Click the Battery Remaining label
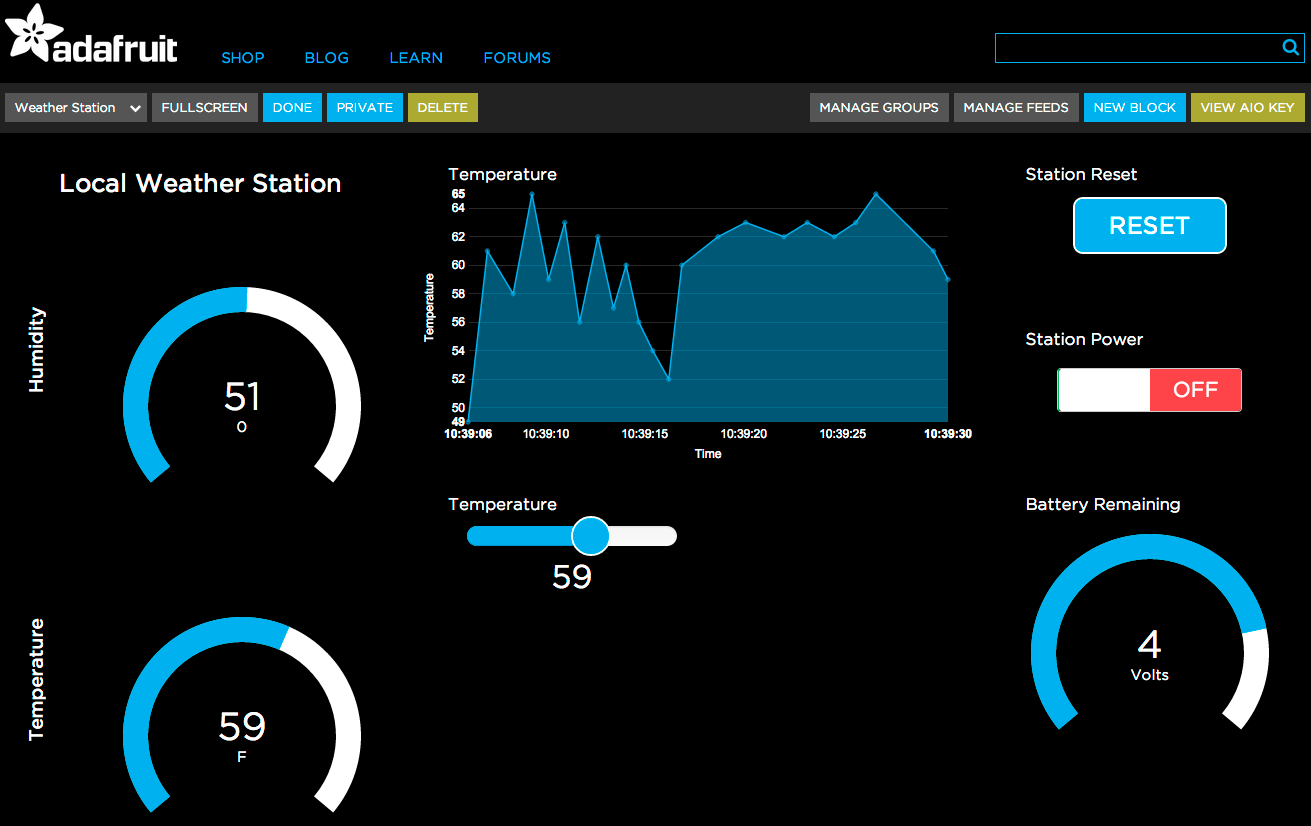This screenshot has height=826, width=1311. tap(1103, 504)
